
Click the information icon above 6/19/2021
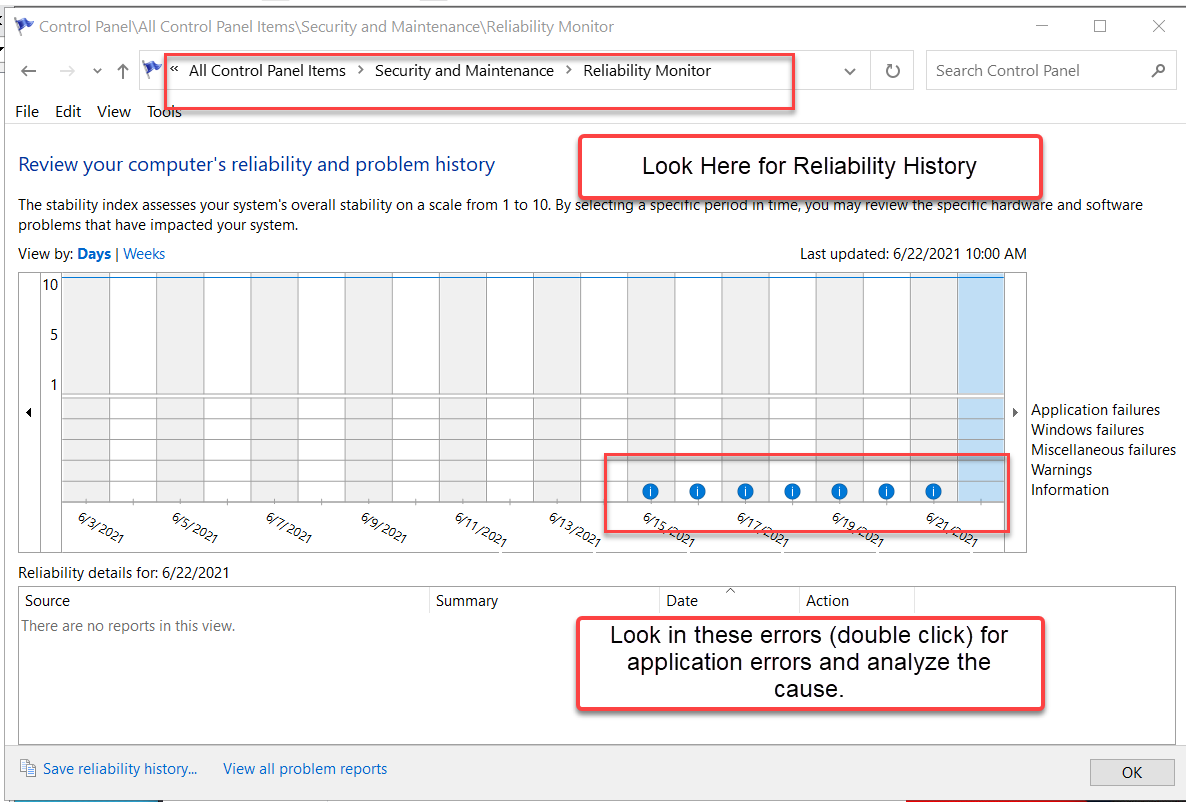pos(839,491)
